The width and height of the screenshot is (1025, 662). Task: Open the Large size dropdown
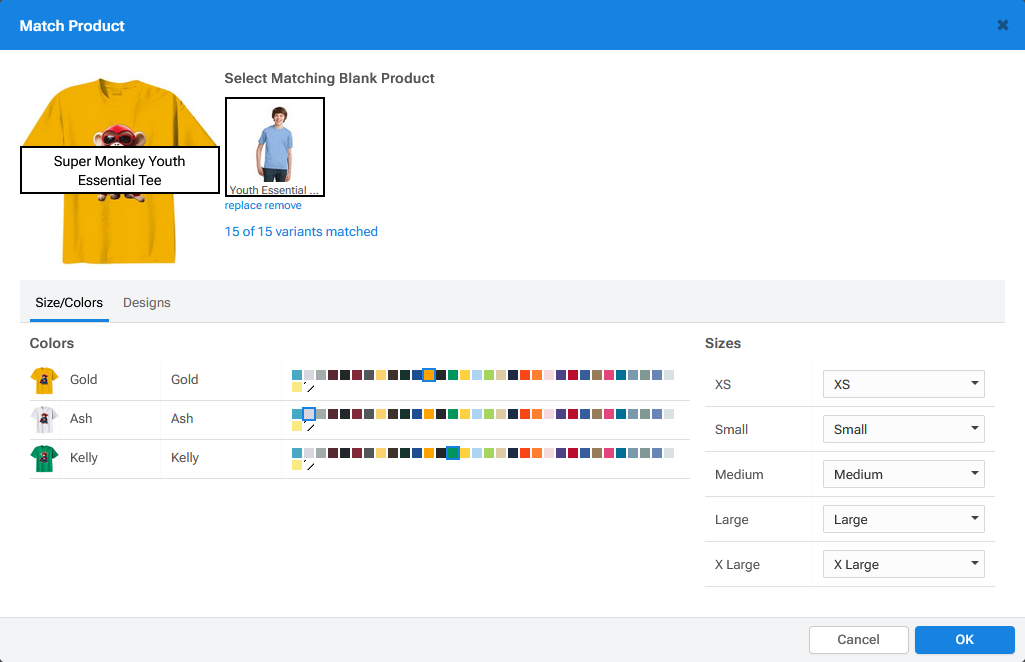coord(903,519)
